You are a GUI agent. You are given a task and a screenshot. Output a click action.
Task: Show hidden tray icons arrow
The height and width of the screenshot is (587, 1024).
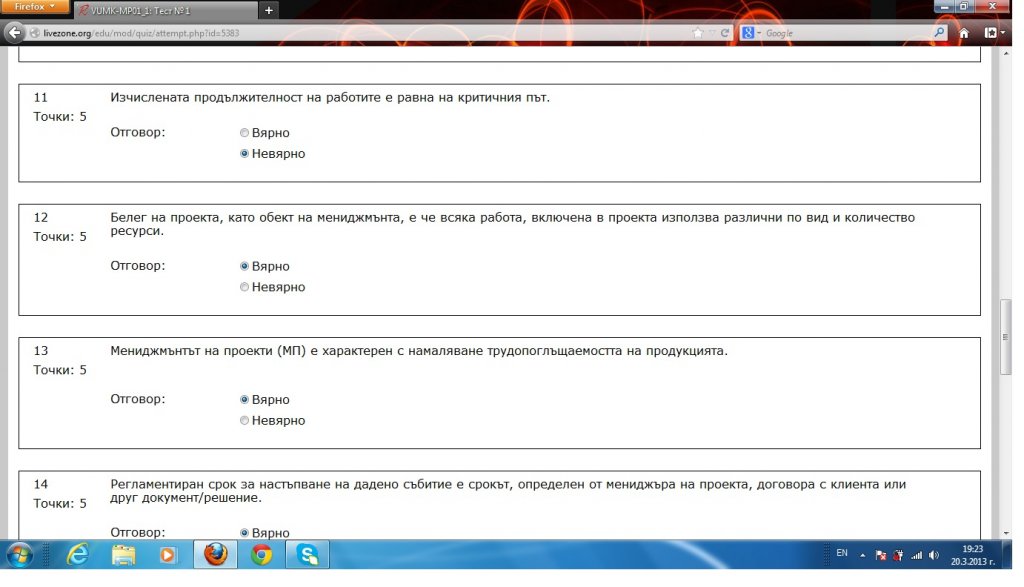tap(863, 555)
